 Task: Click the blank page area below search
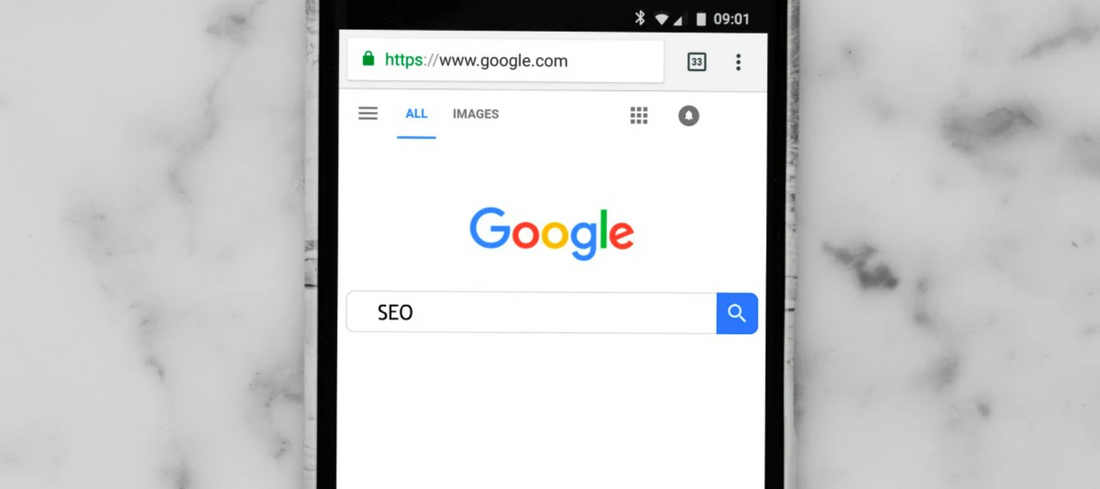click(551, 414)
